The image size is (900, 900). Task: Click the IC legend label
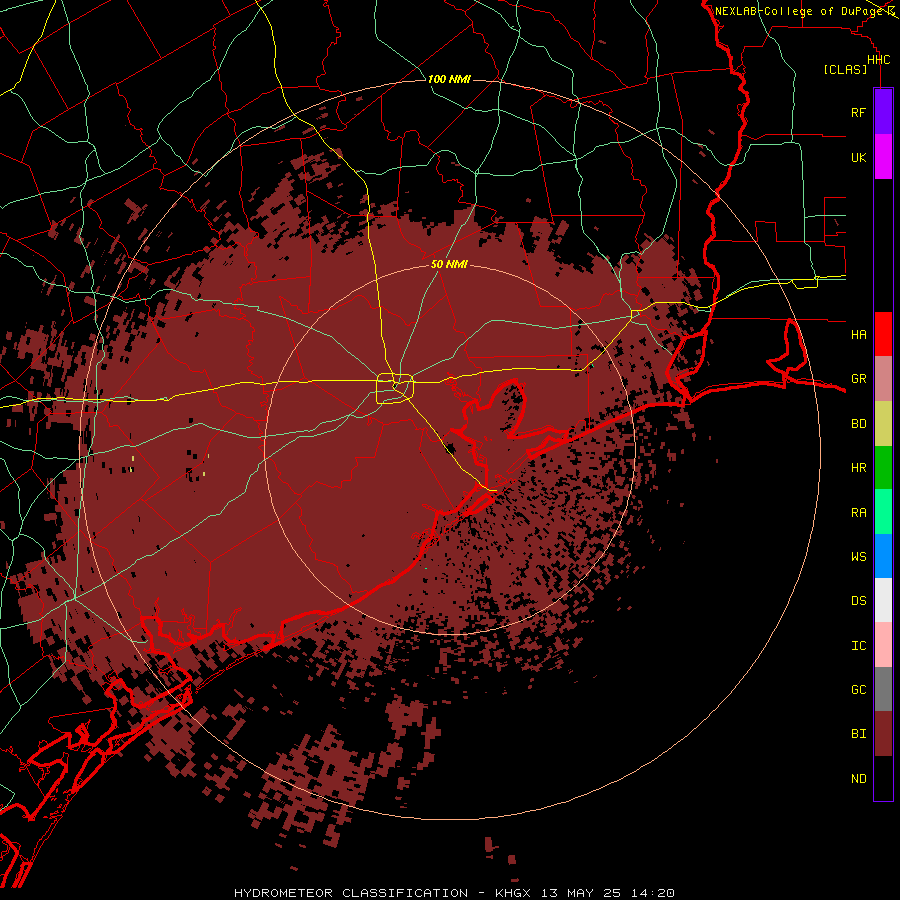(x=858, y=645)
